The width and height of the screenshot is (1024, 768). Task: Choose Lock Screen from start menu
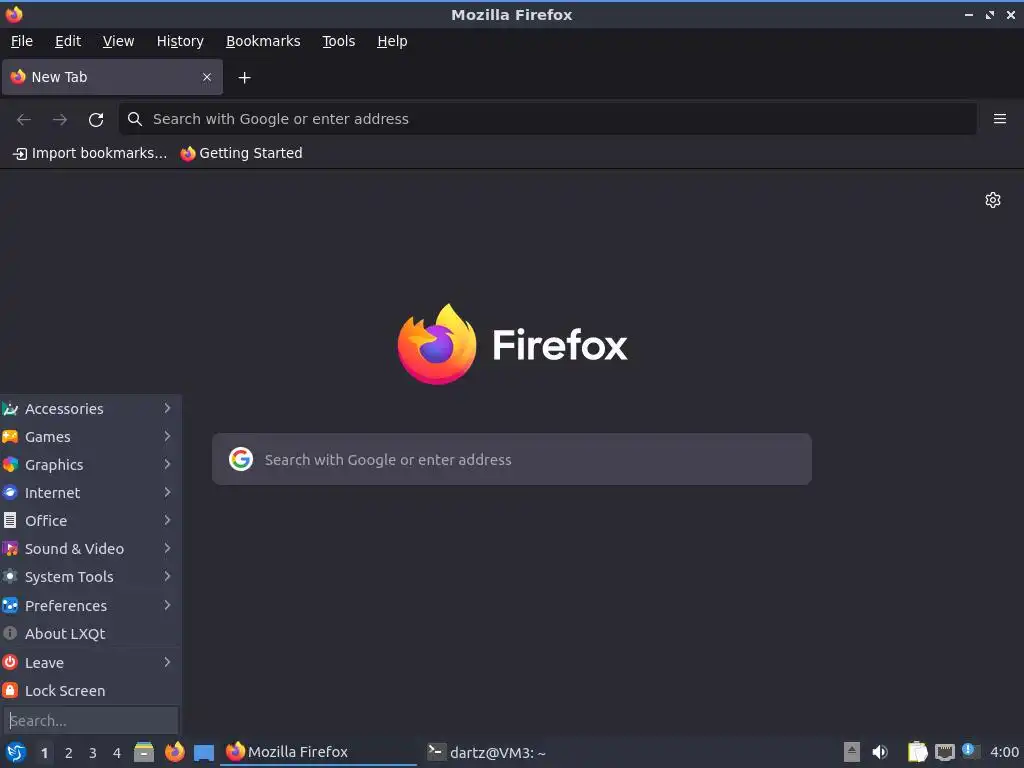[91, 691]
